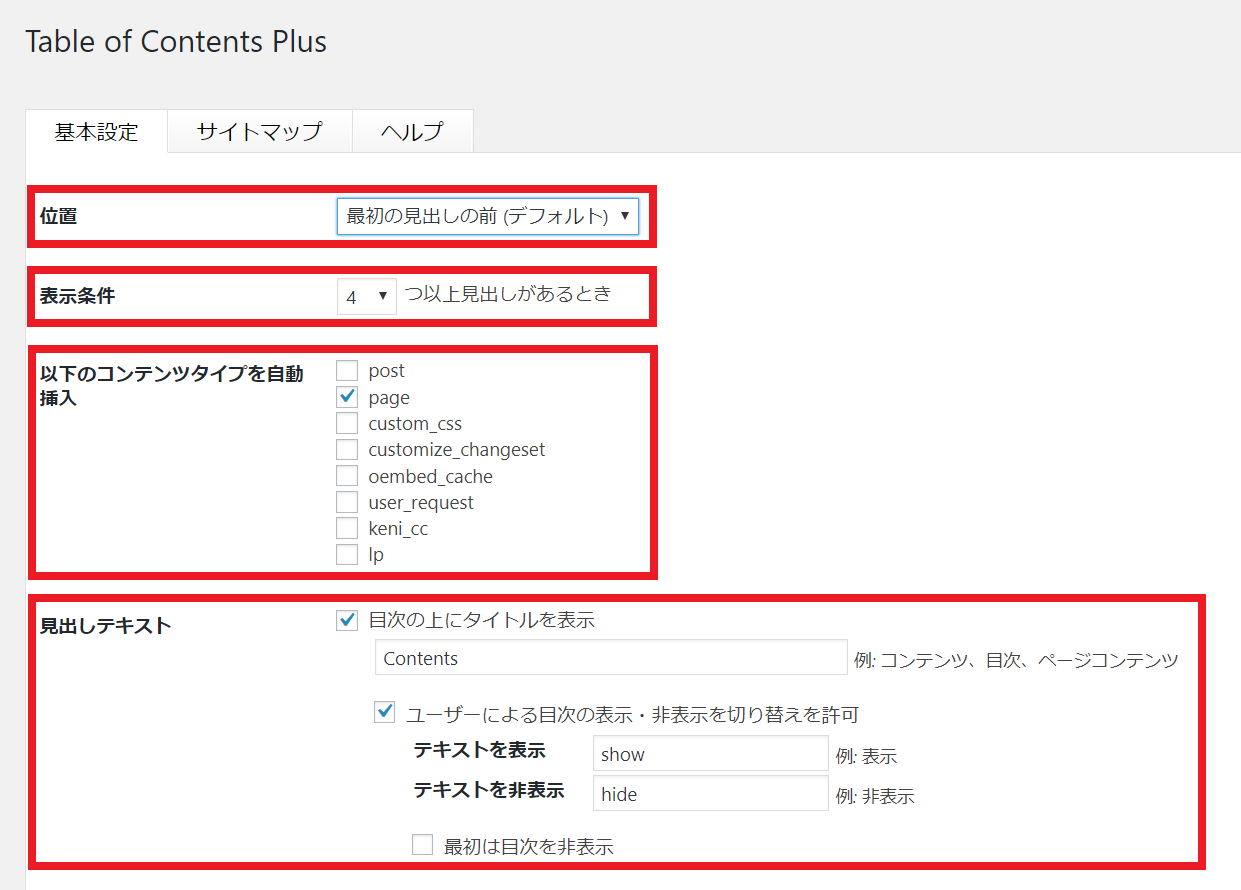Image resolution: width=1241 pixels, height=890 pixels.
Task: Click the 位置 setting label
Action: pyautogui.click(x=58, y=215)
